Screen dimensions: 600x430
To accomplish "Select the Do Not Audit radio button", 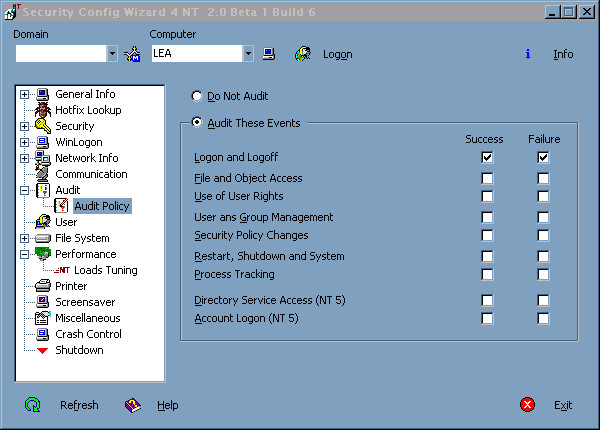I will (x=197, y=97).
